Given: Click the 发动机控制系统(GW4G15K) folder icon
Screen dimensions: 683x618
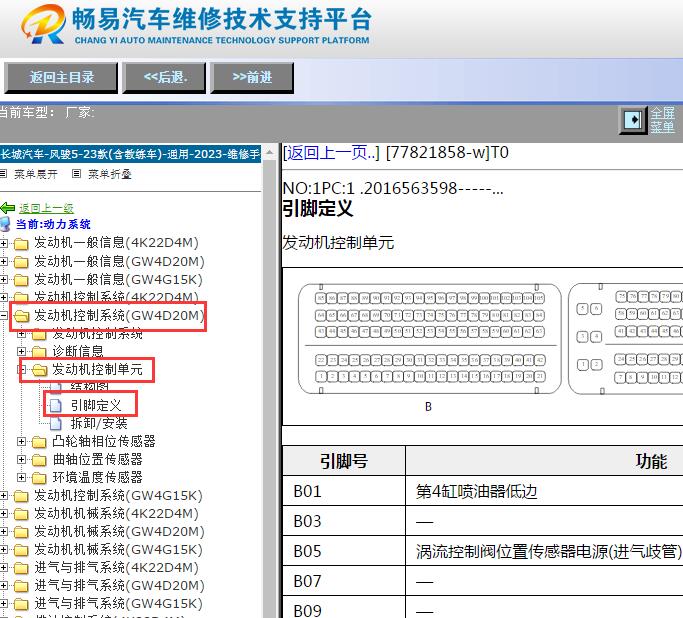Looking at the screenshot, I should [x=21, y=496].
